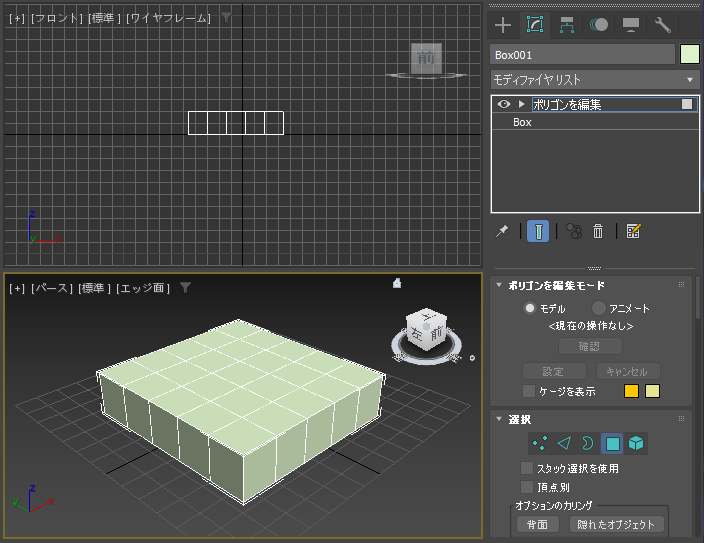Screen dimensions: 704x543
Task: Open the Hierarchy panel tab
Action: (x=567, y=25)
